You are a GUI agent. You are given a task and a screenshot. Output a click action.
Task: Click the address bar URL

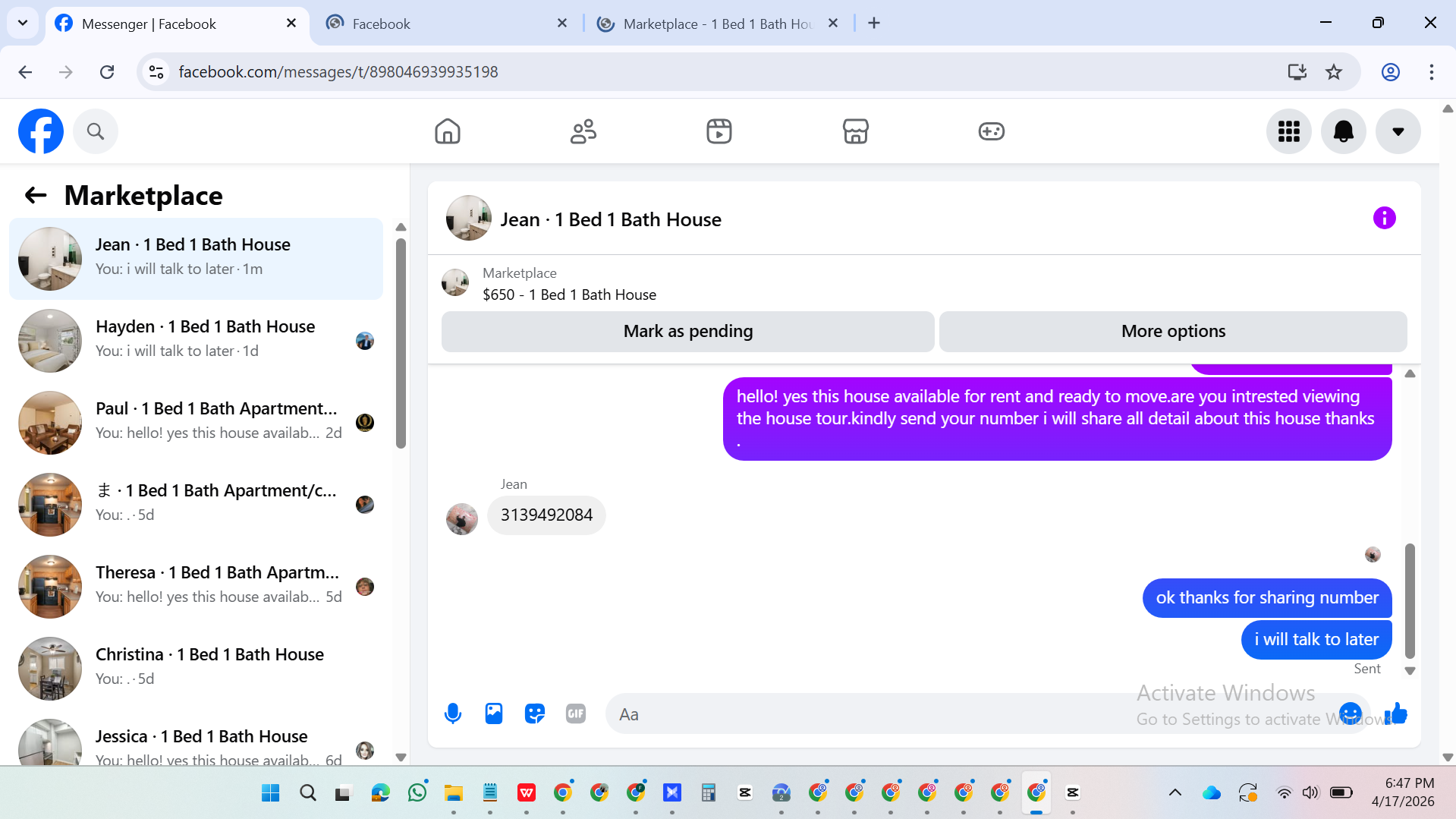pos(338,72)
